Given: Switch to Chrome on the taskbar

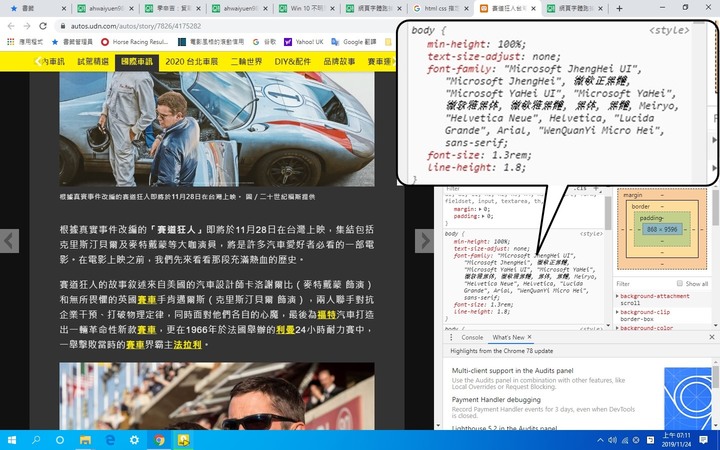Looking at the screenshot, I should coord(159,440).
